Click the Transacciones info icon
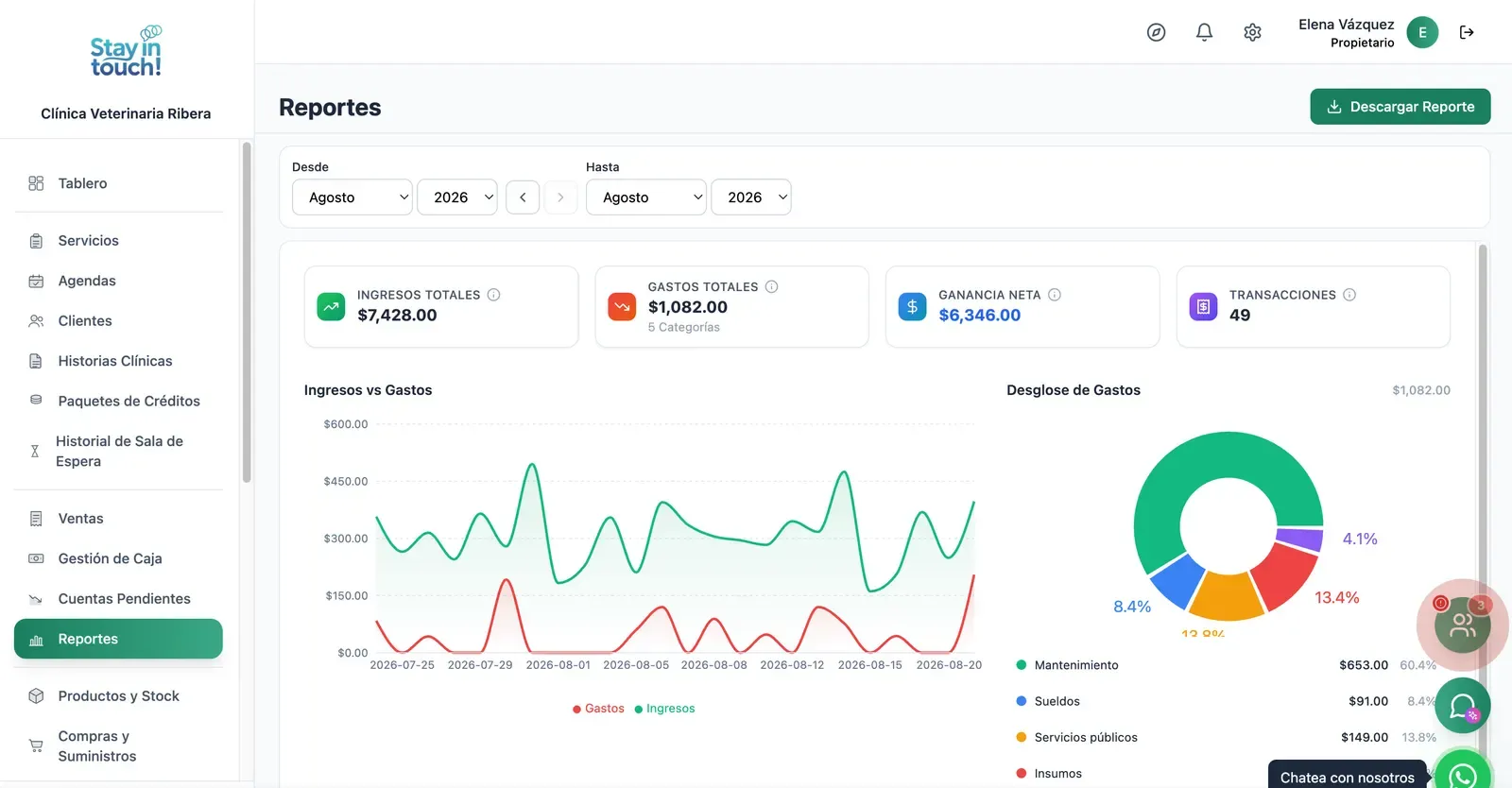Screen dimensions: 1512x788 point(1349,295)
